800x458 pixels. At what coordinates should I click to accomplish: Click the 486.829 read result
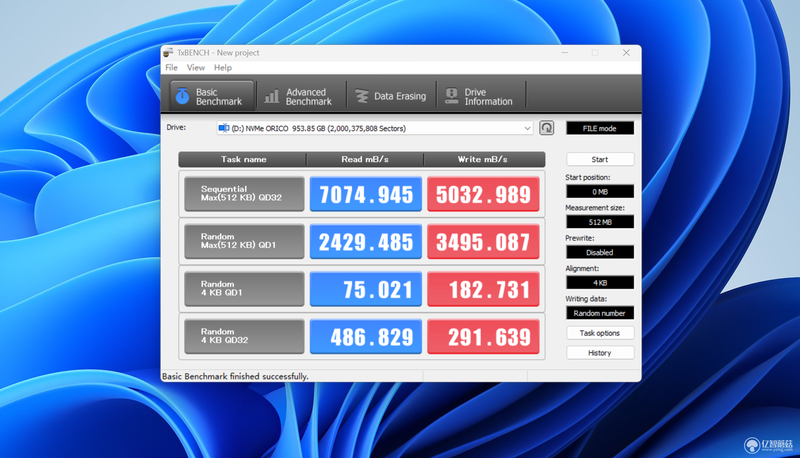tap(366, 336)
